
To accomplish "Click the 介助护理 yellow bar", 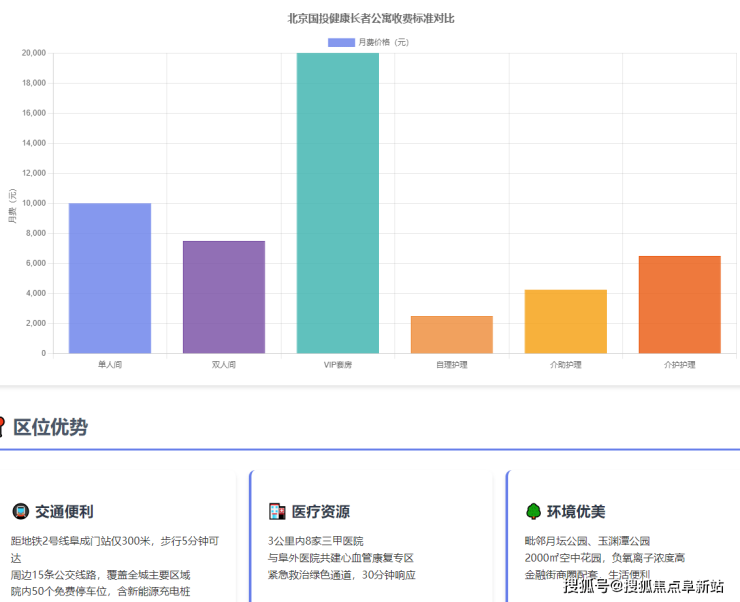I will pos(565,321).
